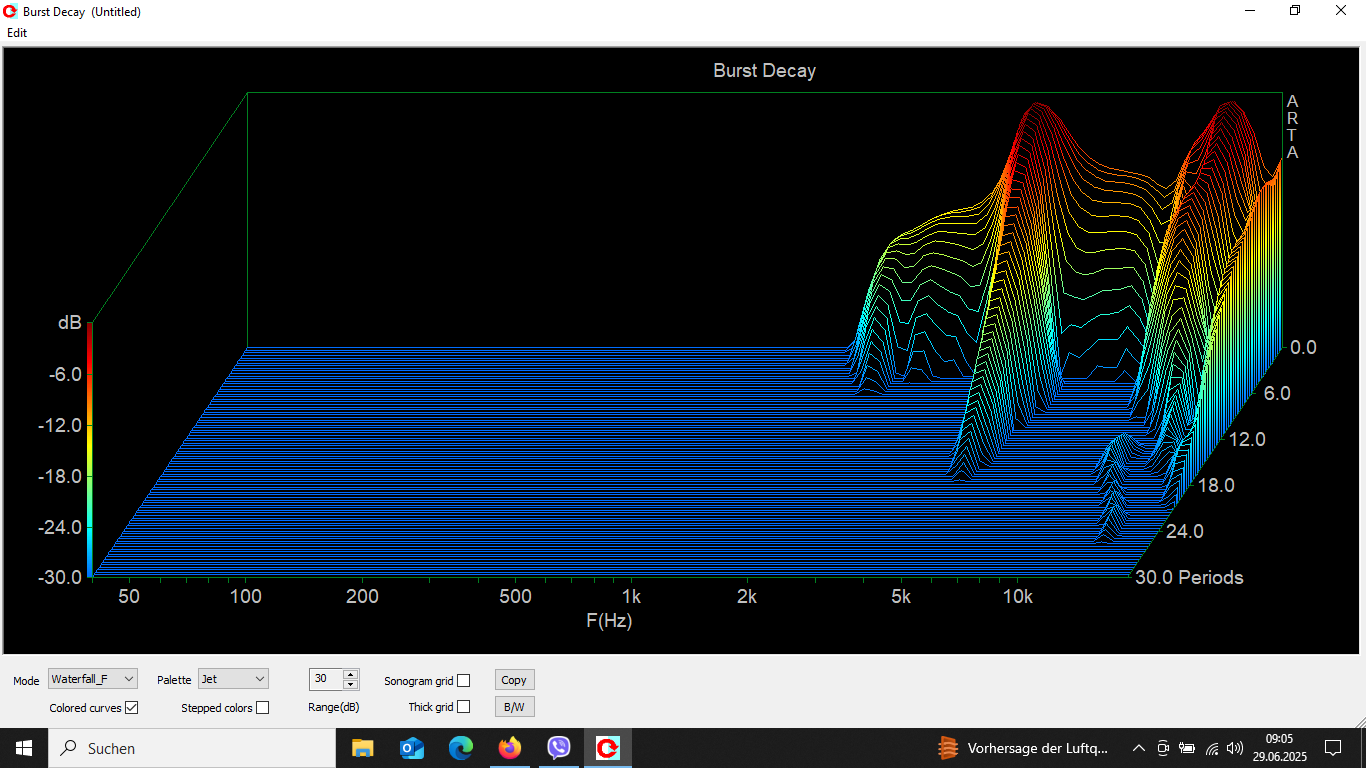Click the Meet Now camera tray icon
Viewport: 1366px width, 768px height.
(x=1163, y=748)
